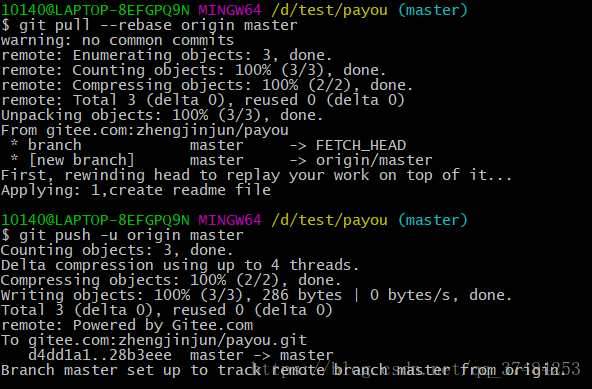Click 'remote: Compressing objects: 100% (2/2)' line

coord(207,85)
